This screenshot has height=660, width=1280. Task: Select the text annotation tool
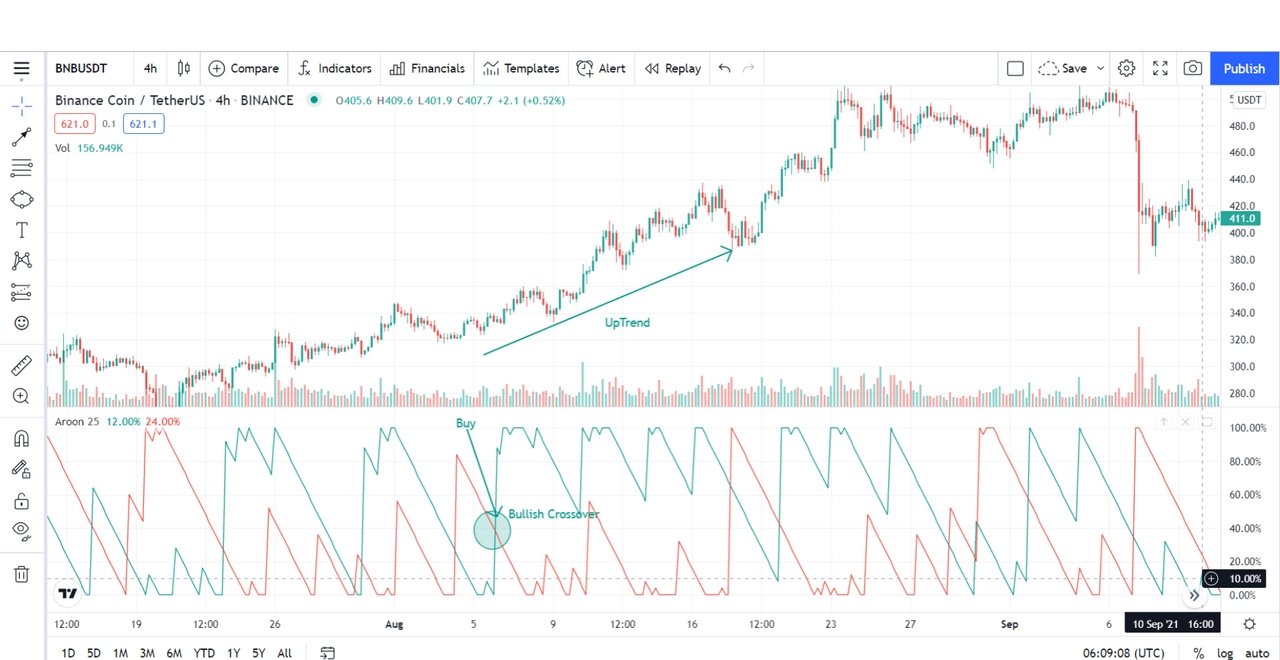click(21, 230)
